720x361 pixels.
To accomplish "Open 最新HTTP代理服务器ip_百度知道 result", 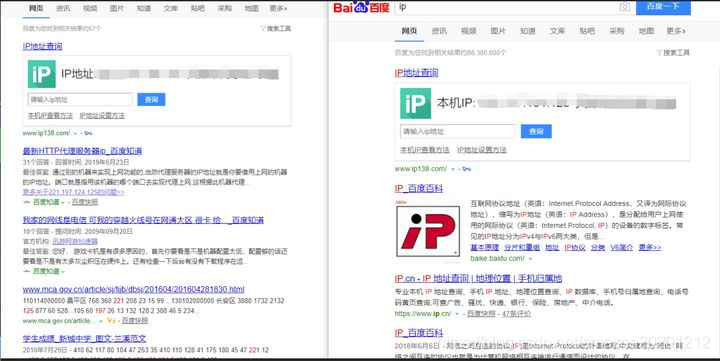I will click(82, 151).
